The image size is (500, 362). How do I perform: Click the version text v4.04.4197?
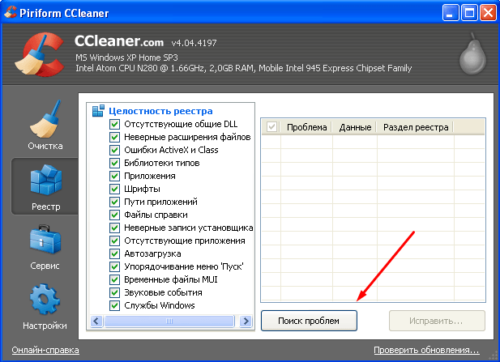(x=194, y=43)
